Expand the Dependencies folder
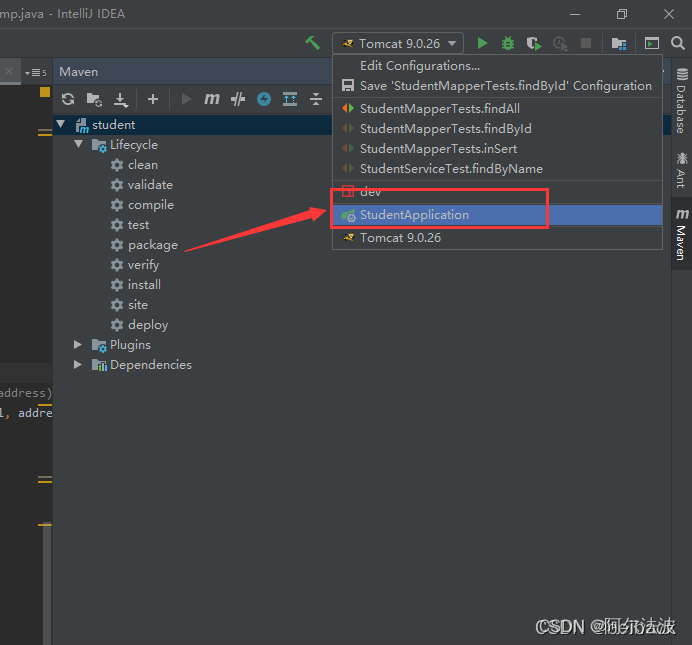Viewport: 692px width, 645px height. (x=78, y=364)
